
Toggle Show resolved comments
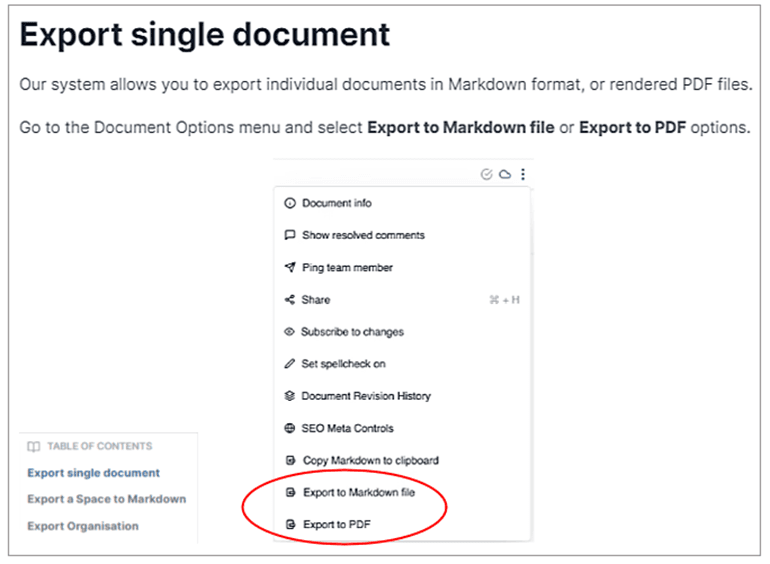click(363, 236)
